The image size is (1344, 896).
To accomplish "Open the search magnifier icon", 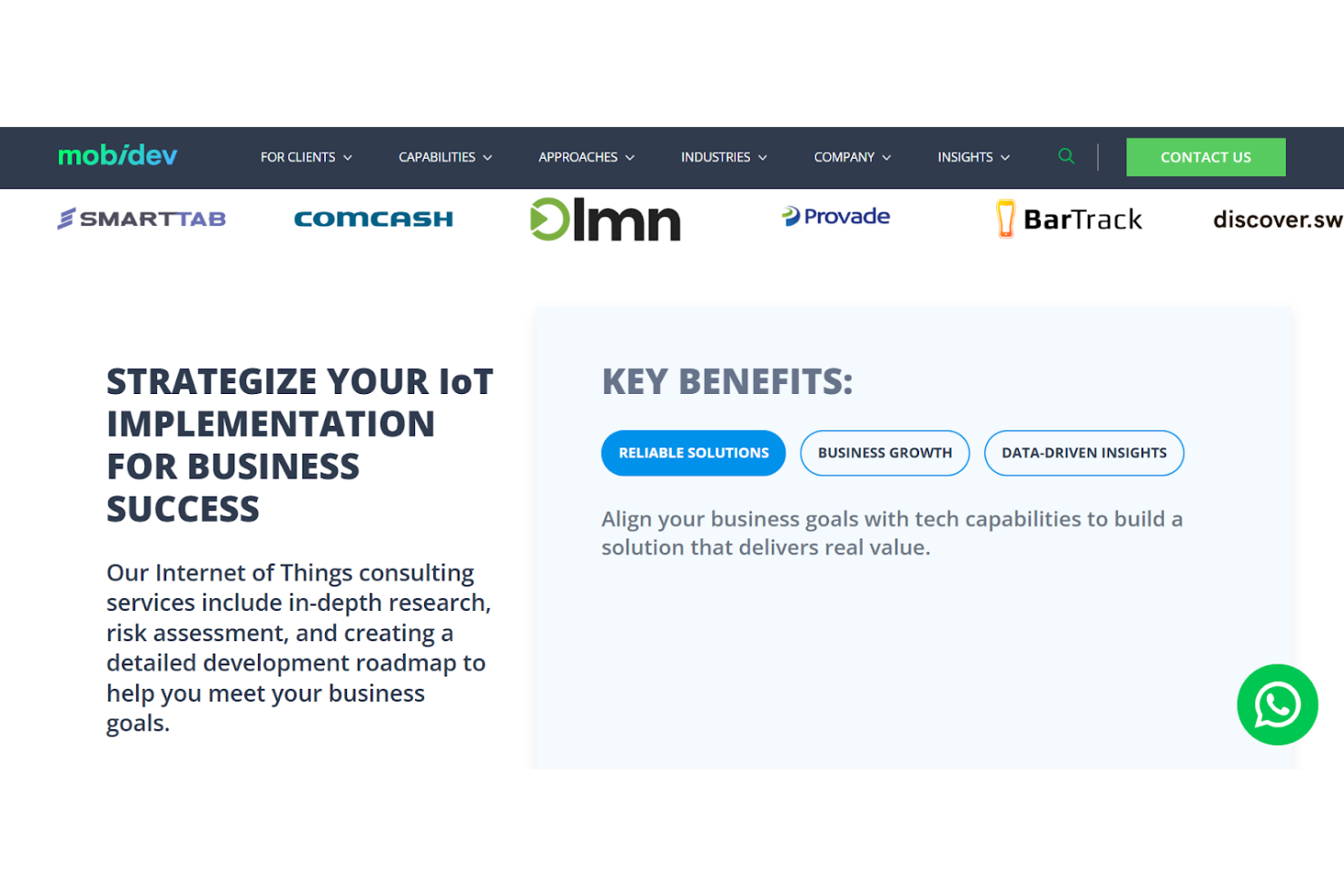I will click(x=1066, y=156).
